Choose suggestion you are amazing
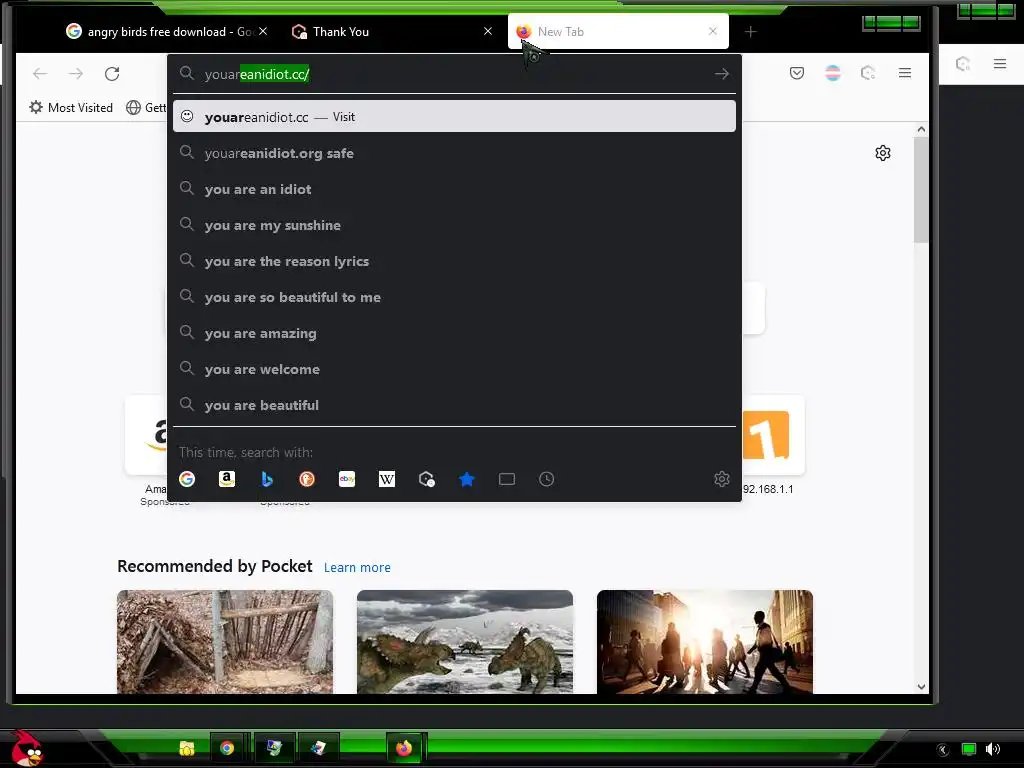Screen dimensions: 1024x768 [x=454, y=333]
